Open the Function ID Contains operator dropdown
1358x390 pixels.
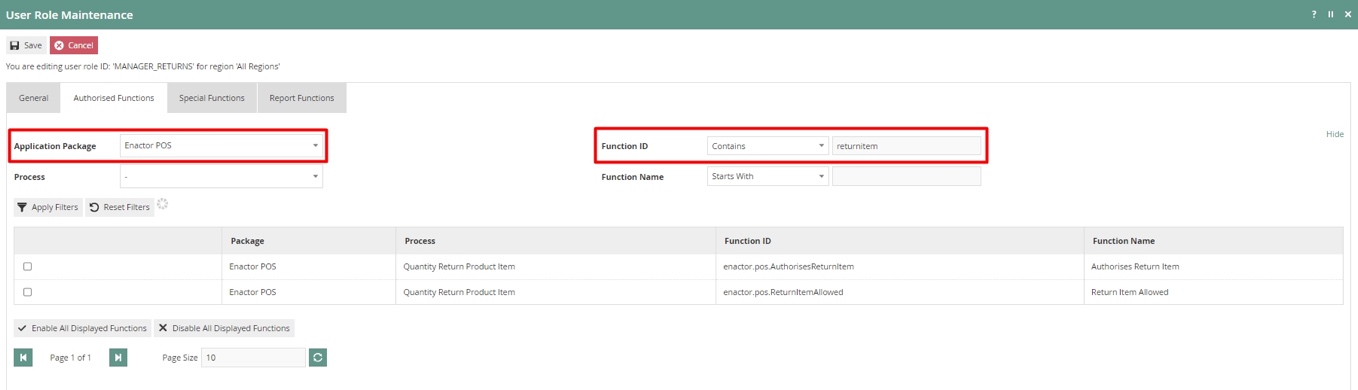tap(767, 146)
